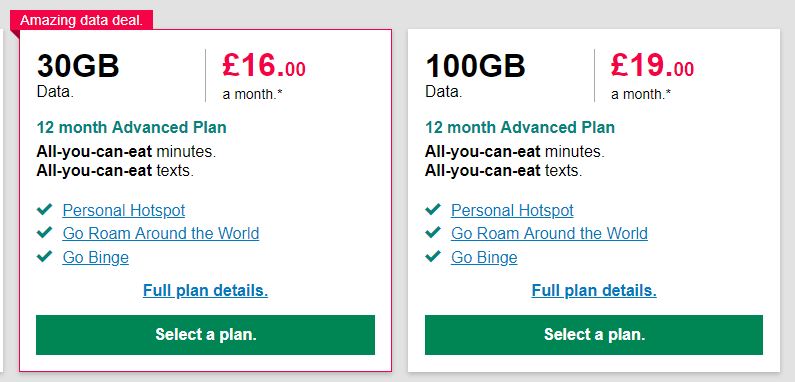The height and width of the screenshot is (382, 795).
Task: Click checkmark beside 30GB Go Roam
Action: pyautogui.click(x=45, y=232)
